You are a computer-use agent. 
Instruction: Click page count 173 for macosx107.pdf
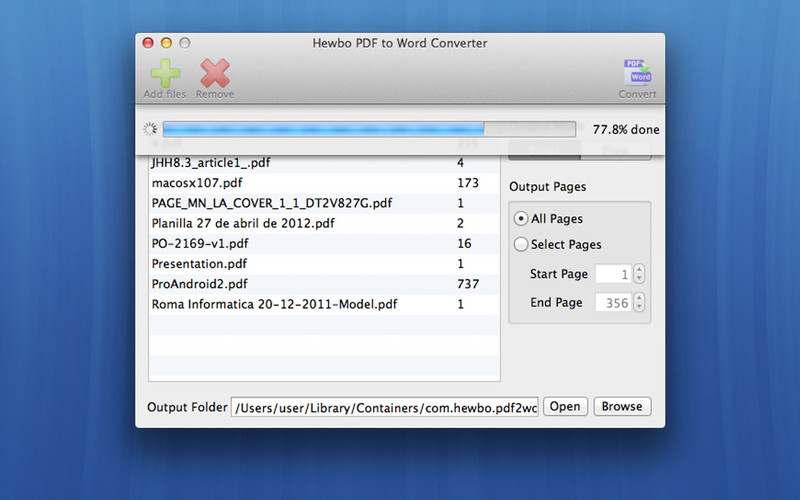[x=468, y=183]
